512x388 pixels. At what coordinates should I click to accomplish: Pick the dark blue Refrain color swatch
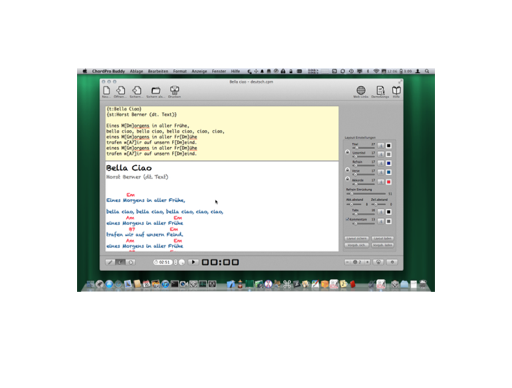[389, 163]
